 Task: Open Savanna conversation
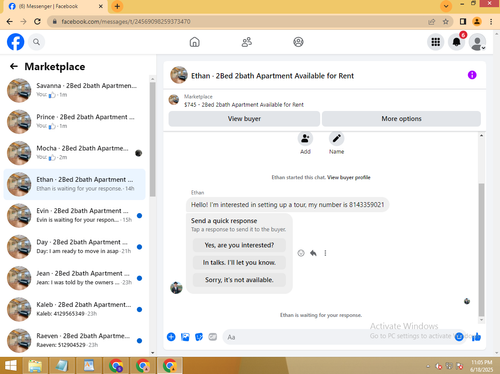75,90
